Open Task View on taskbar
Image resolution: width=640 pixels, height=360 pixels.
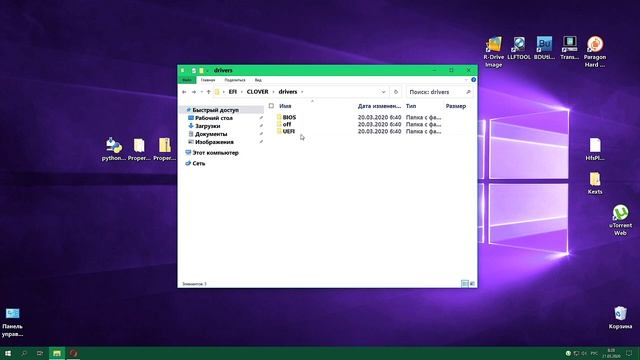point(40,353)
